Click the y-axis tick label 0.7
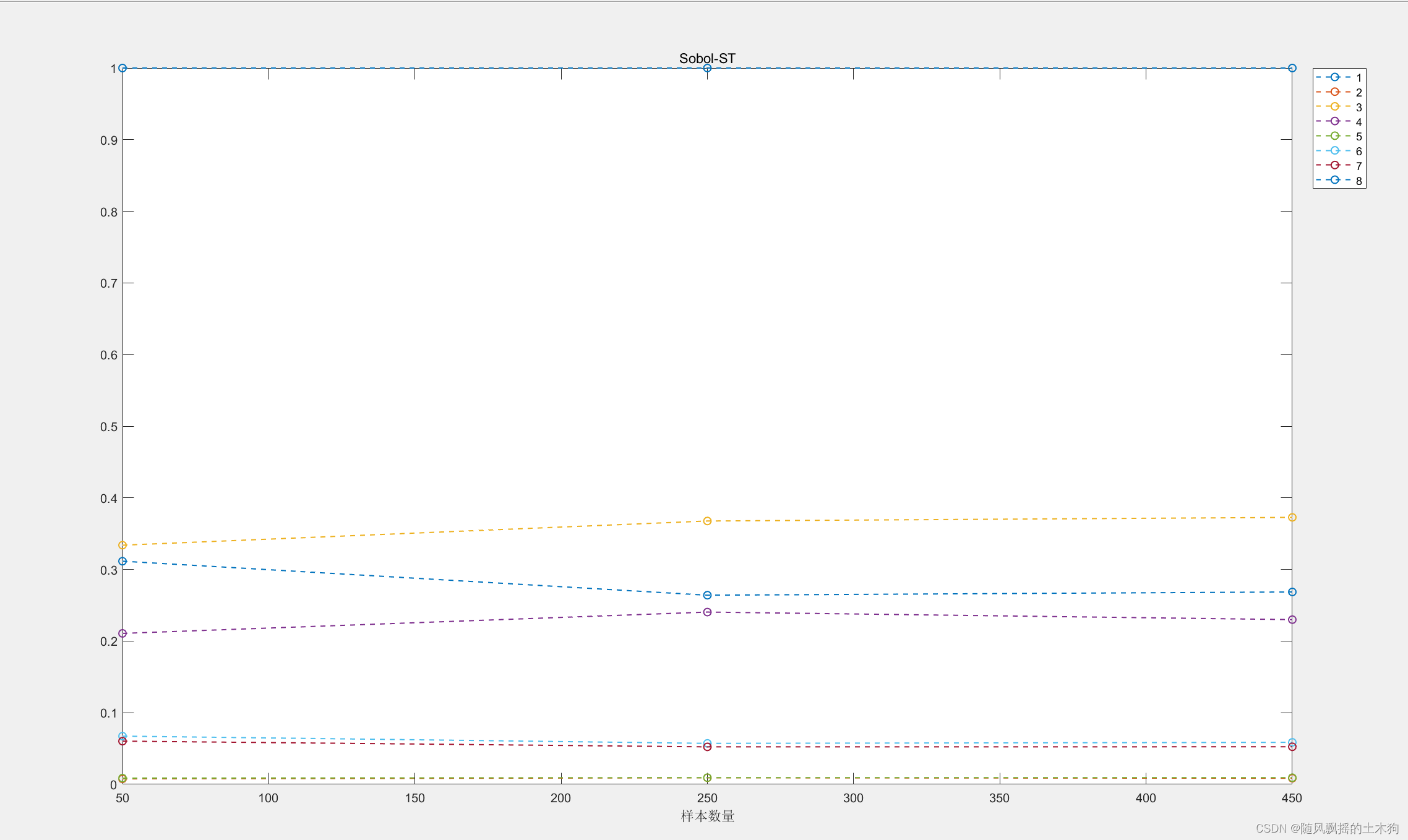 [x=109, y=283]
